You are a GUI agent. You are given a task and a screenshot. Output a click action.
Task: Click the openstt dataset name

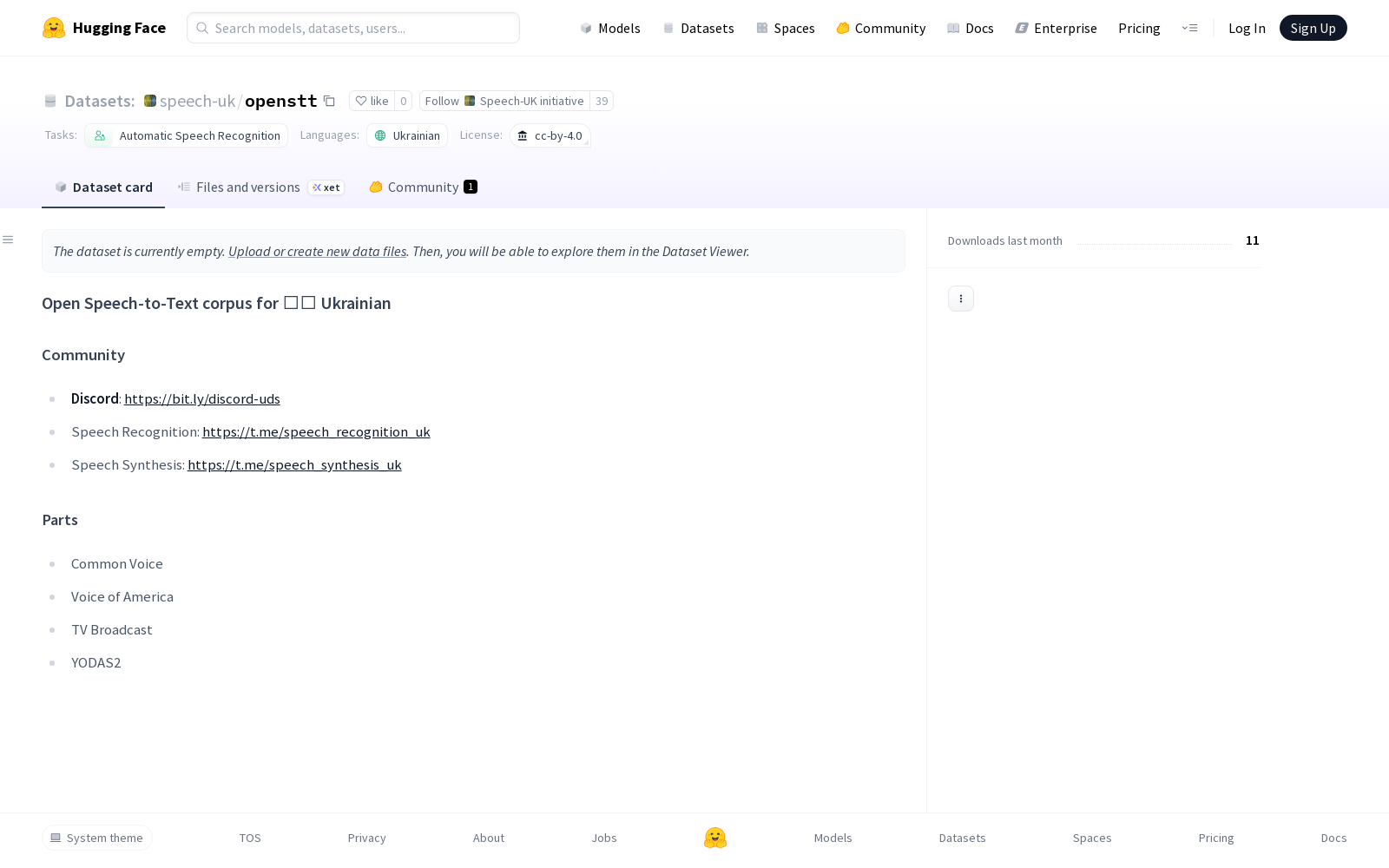(281, 101)
